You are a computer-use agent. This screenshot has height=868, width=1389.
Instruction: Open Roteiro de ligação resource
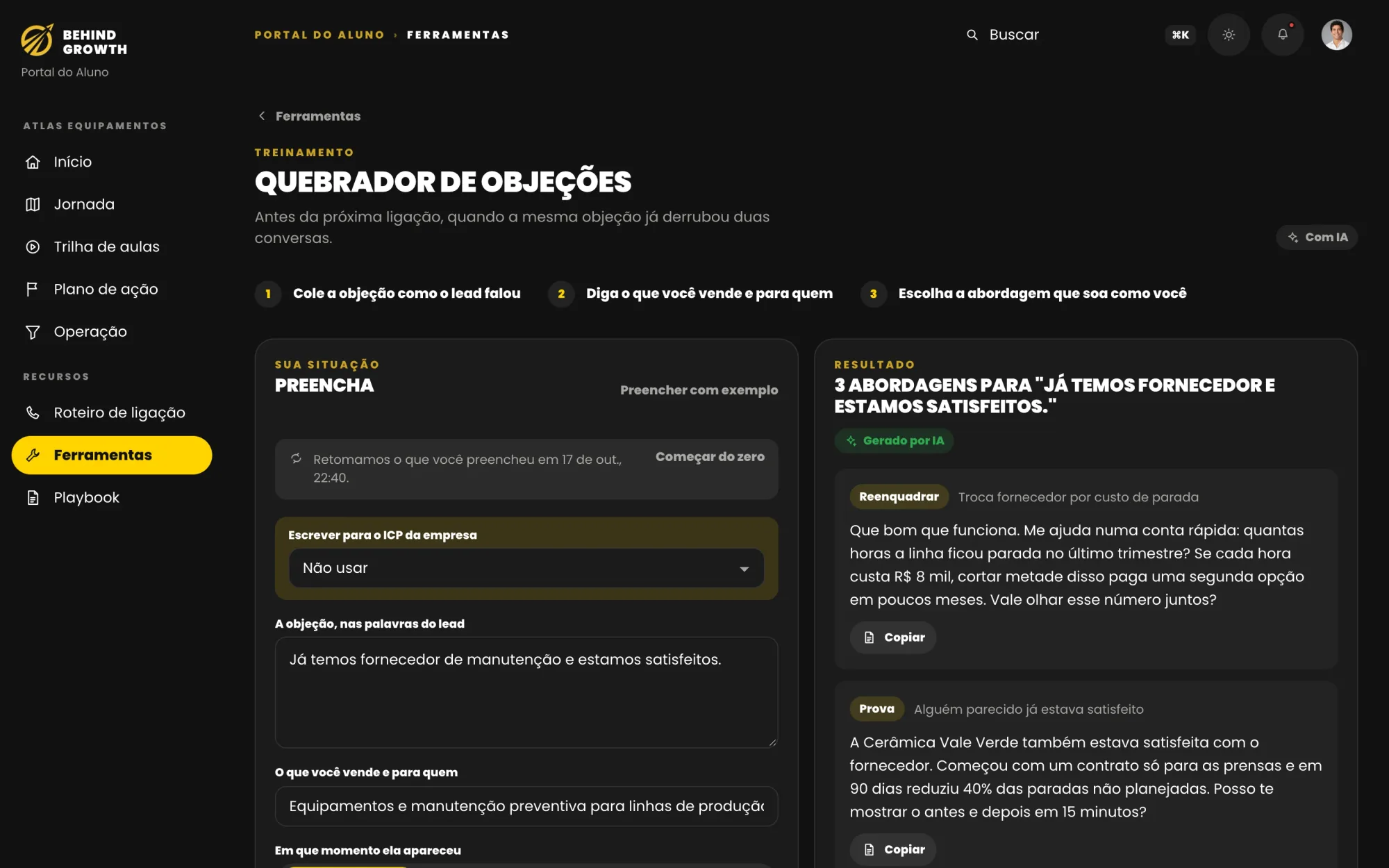[111, 412]
